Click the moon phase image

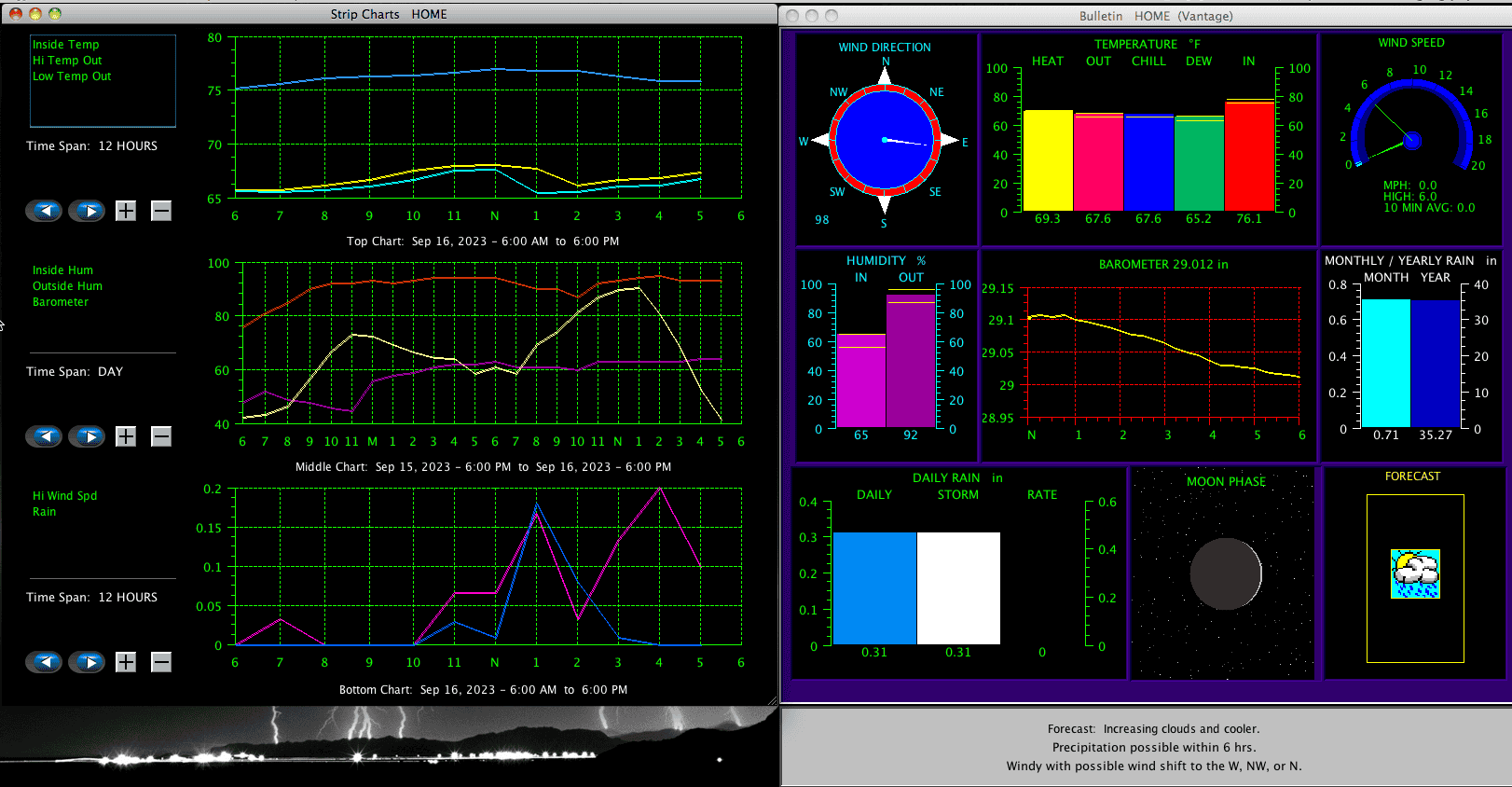(1226, 573)
